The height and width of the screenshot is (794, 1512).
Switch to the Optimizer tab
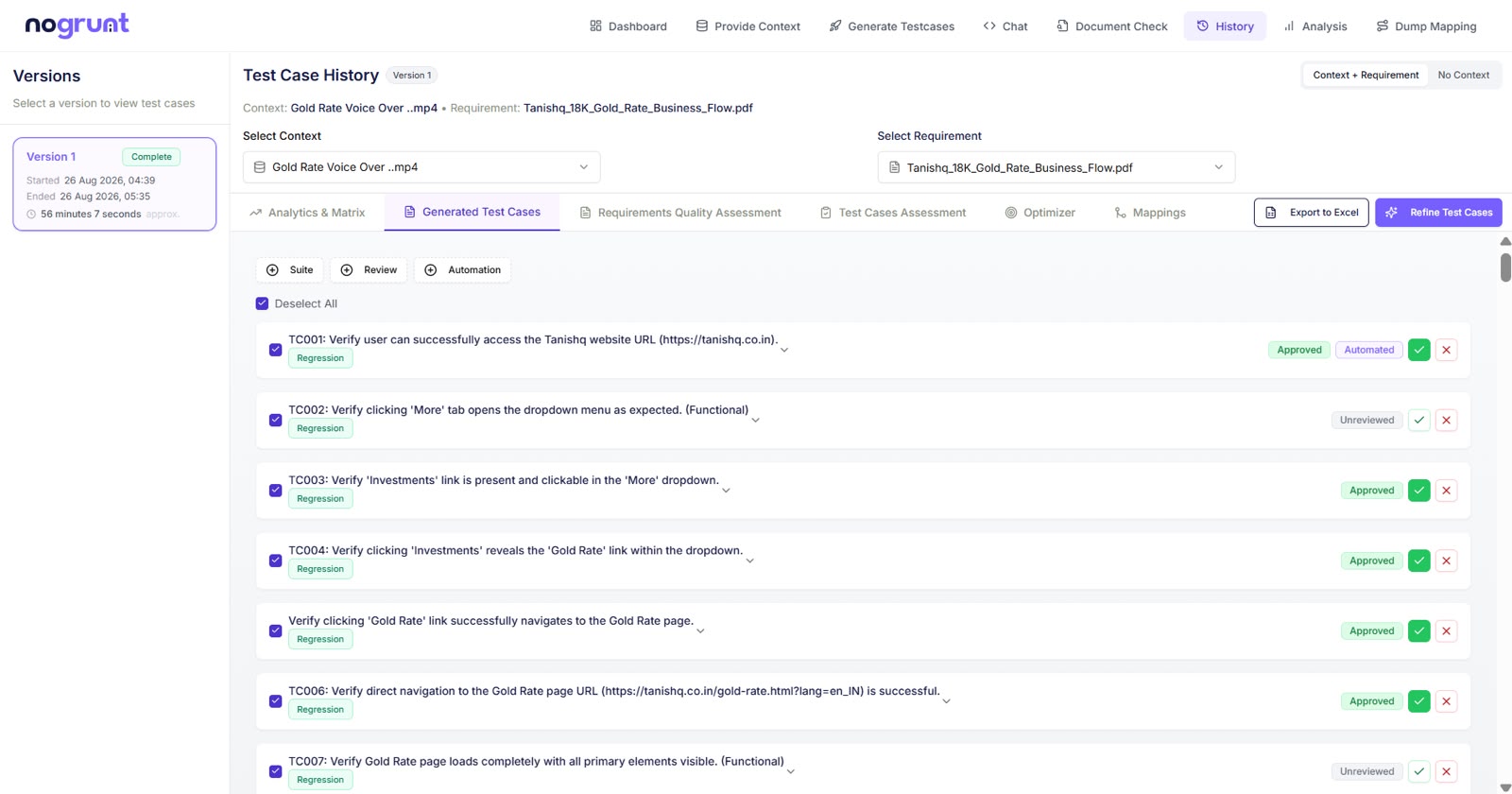tap(1039, 213)
